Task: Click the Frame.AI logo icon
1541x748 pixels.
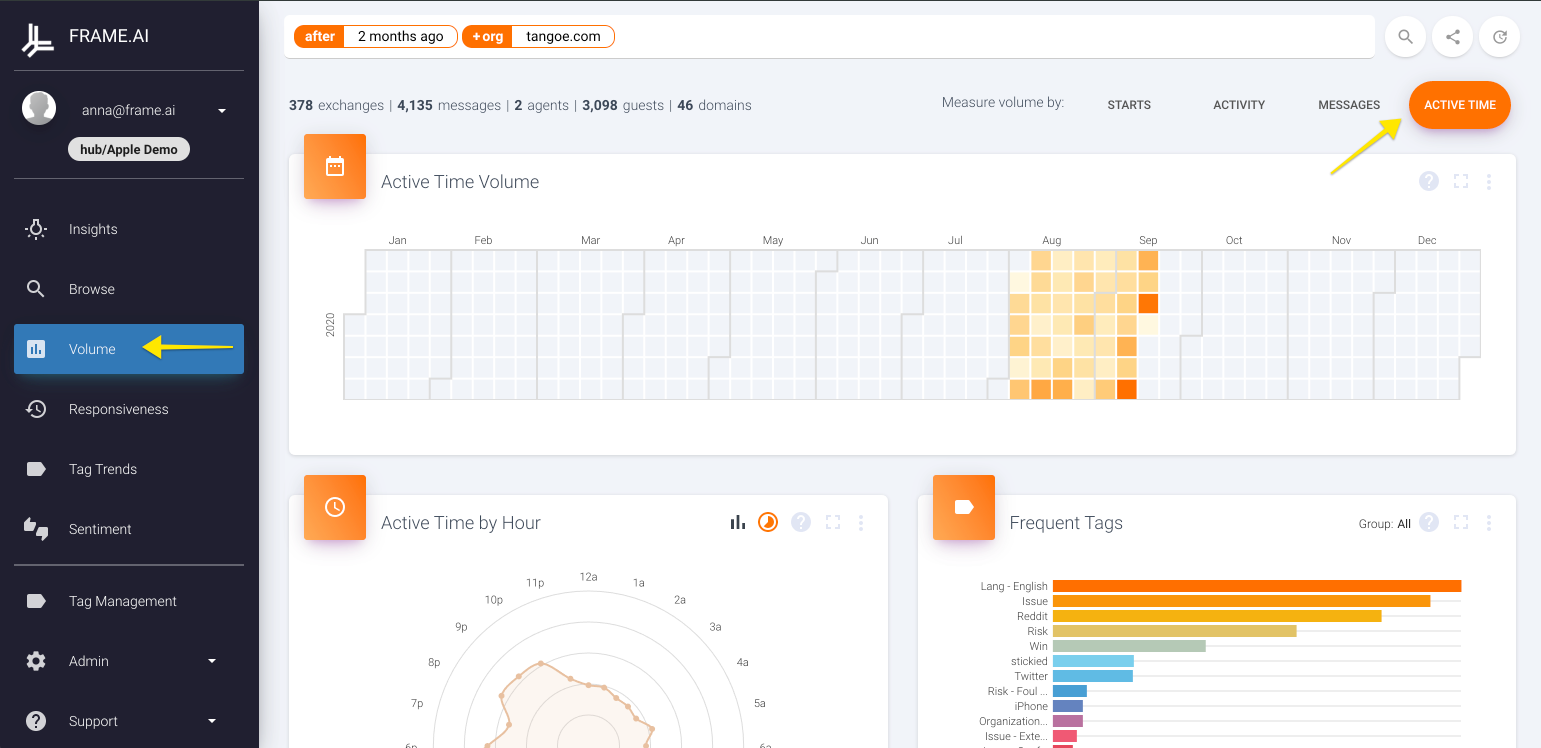Action: [x=37, y=38]
